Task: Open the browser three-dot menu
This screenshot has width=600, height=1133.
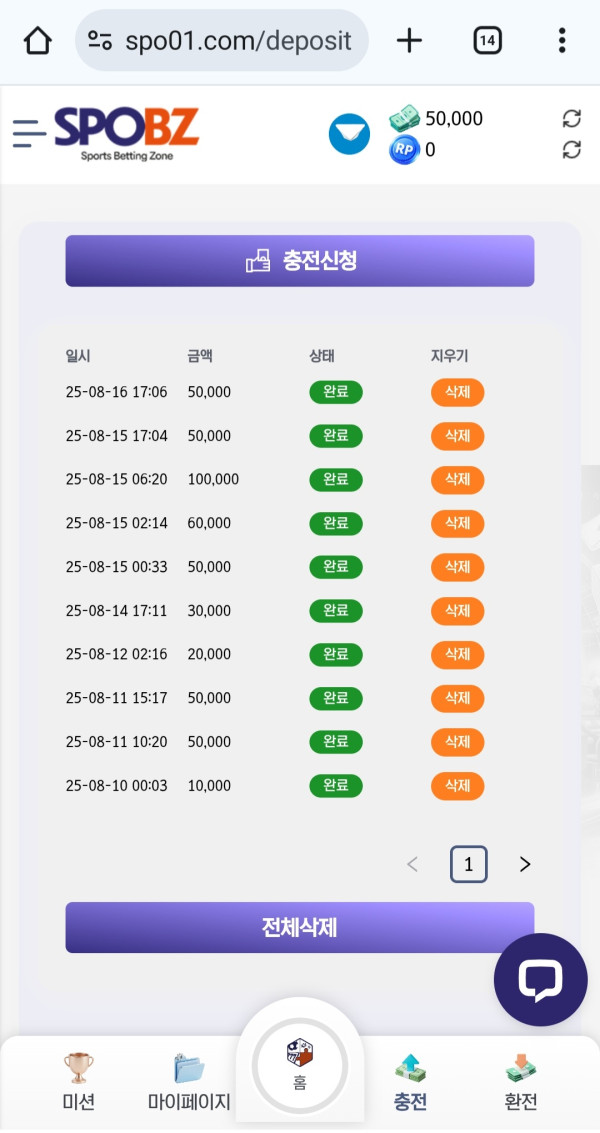Action: 561,41
